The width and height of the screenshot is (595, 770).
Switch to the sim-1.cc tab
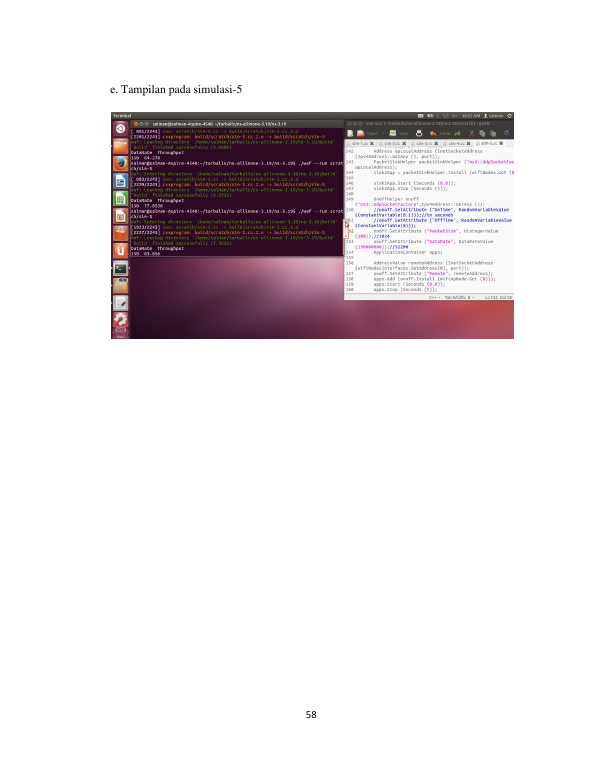359,143
